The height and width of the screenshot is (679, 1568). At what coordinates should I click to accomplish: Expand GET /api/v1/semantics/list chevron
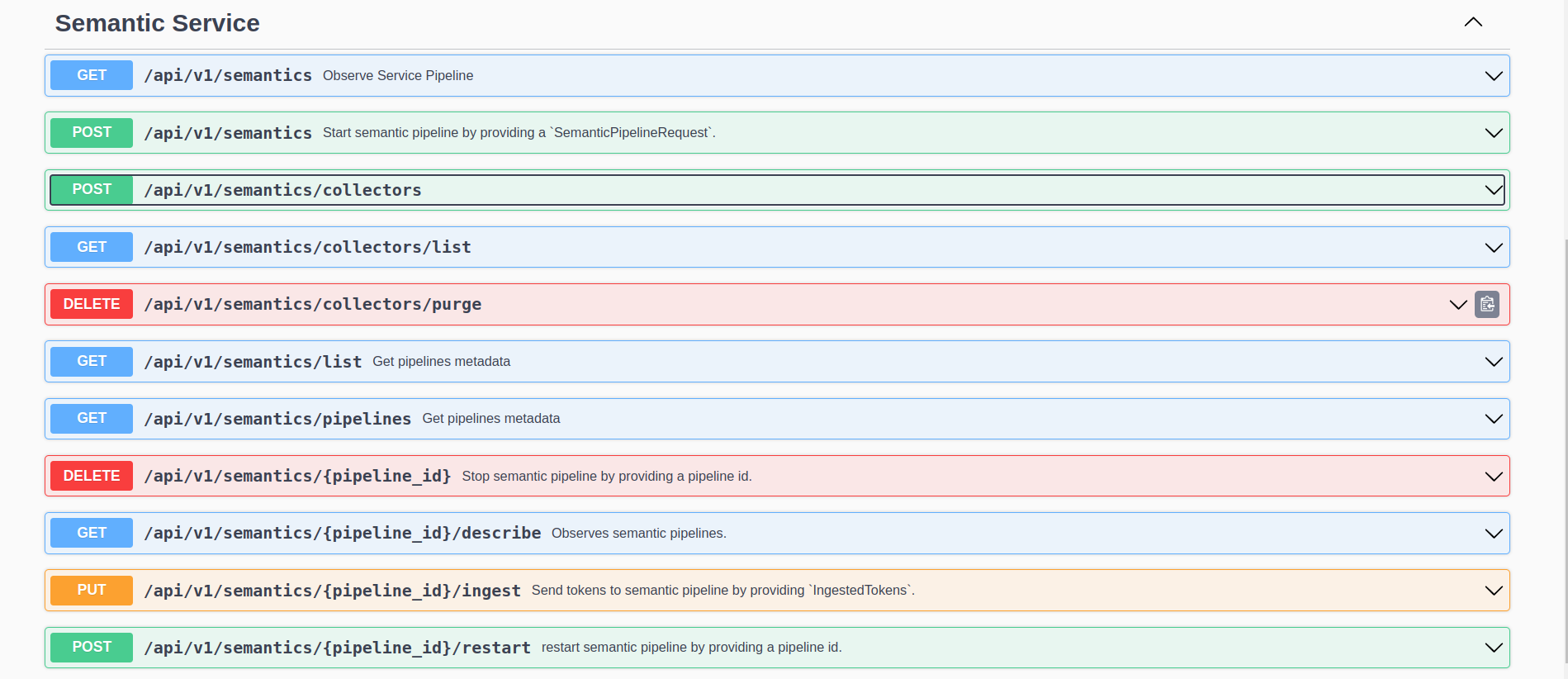click(1494, 362)
